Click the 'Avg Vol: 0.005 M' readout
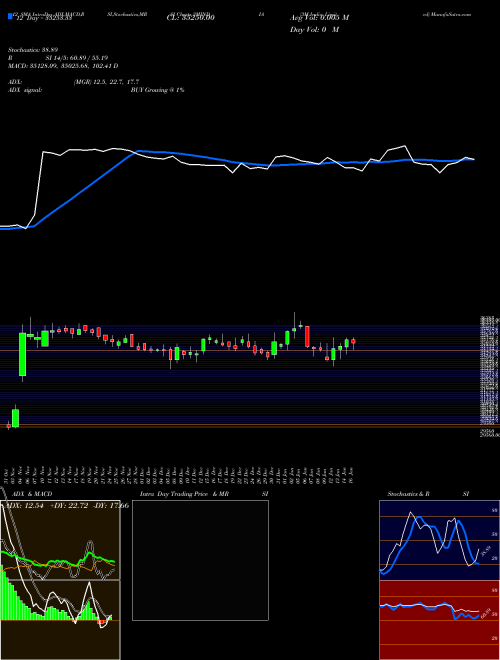This screenshot has height=660, width=500. click(x=319, y=18)
